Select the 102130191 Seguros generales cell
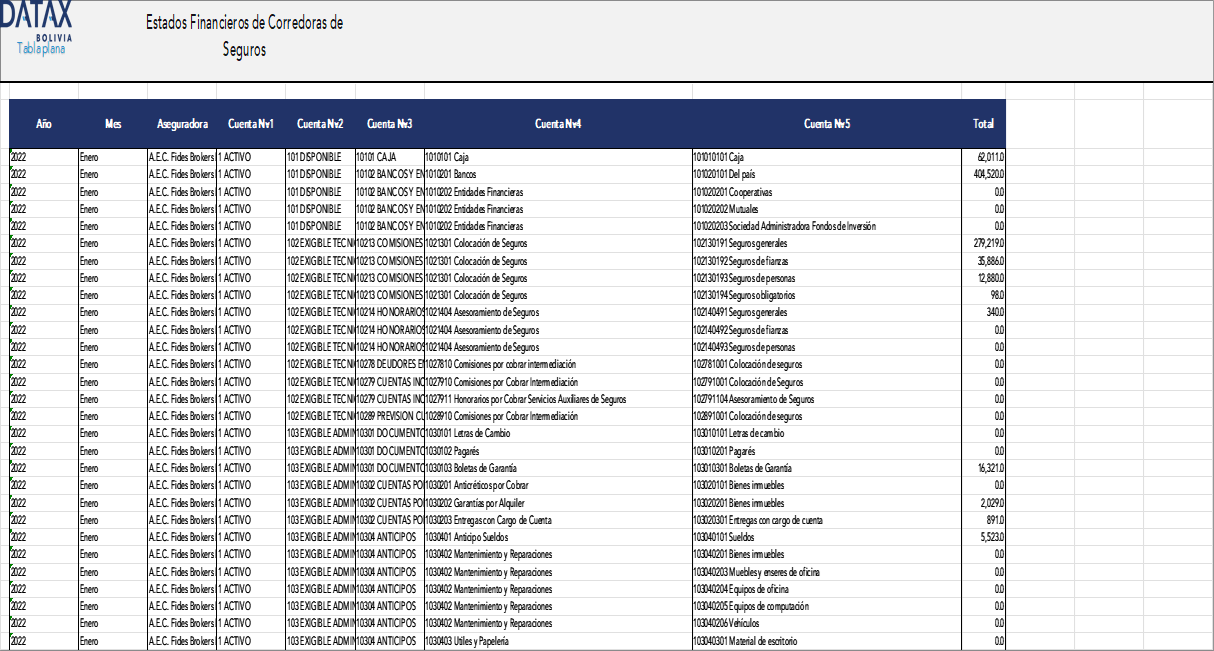 (827, 243)
